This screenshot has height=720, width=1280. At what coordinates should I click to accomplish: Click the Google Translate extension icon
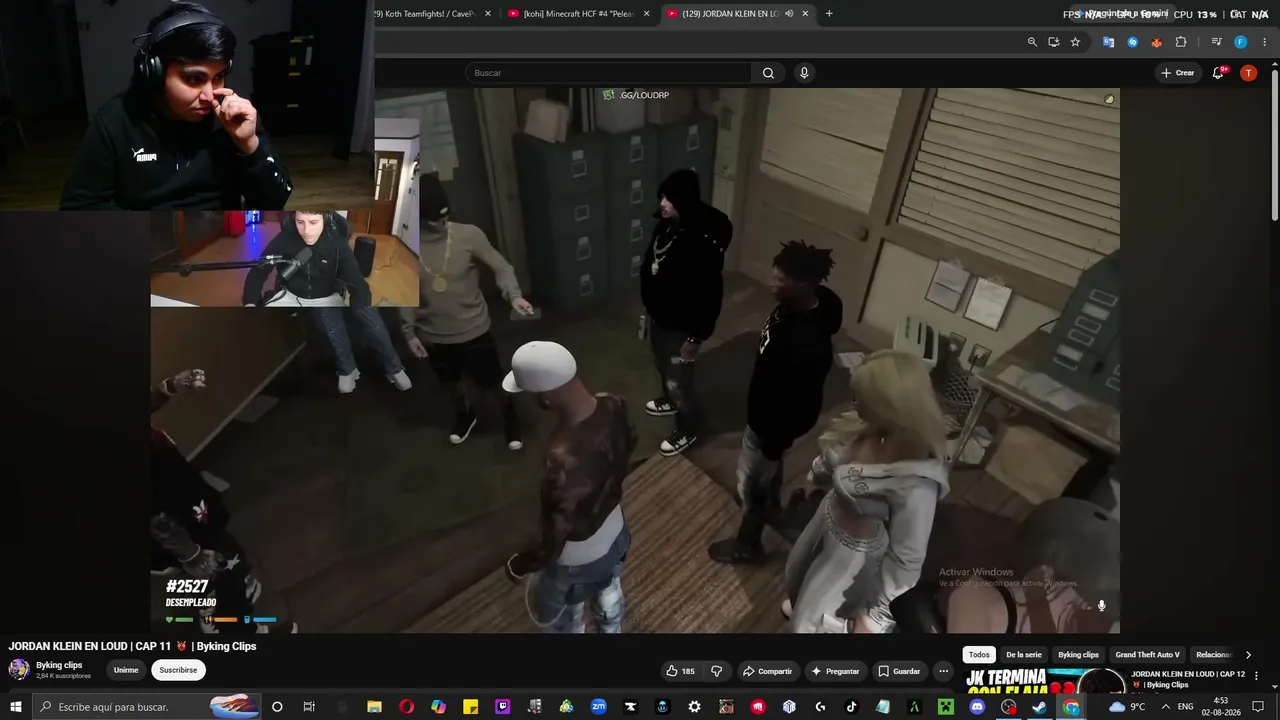[x=1108, y=42]
